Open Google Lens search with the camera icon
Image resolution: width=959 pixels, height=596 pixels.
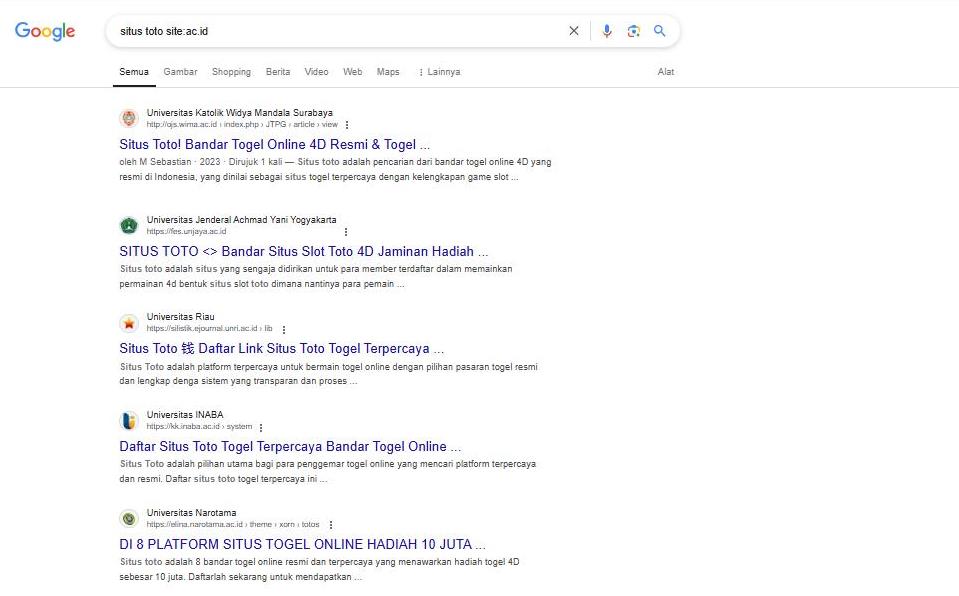[x=633, y=31]
